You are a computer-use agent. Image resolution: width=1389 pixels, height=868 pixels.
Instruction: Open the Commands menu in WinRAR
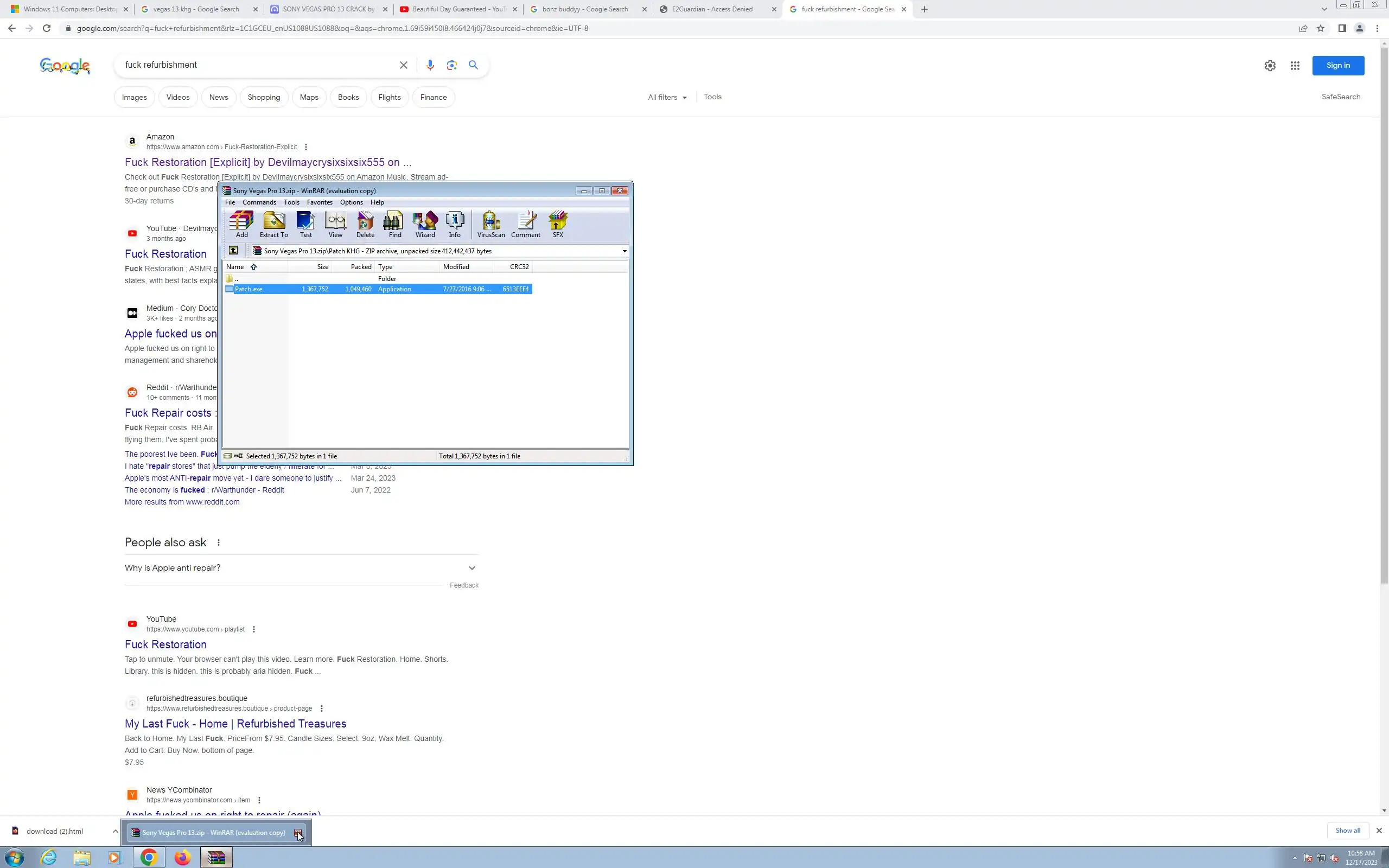click(x=259, y=203)
